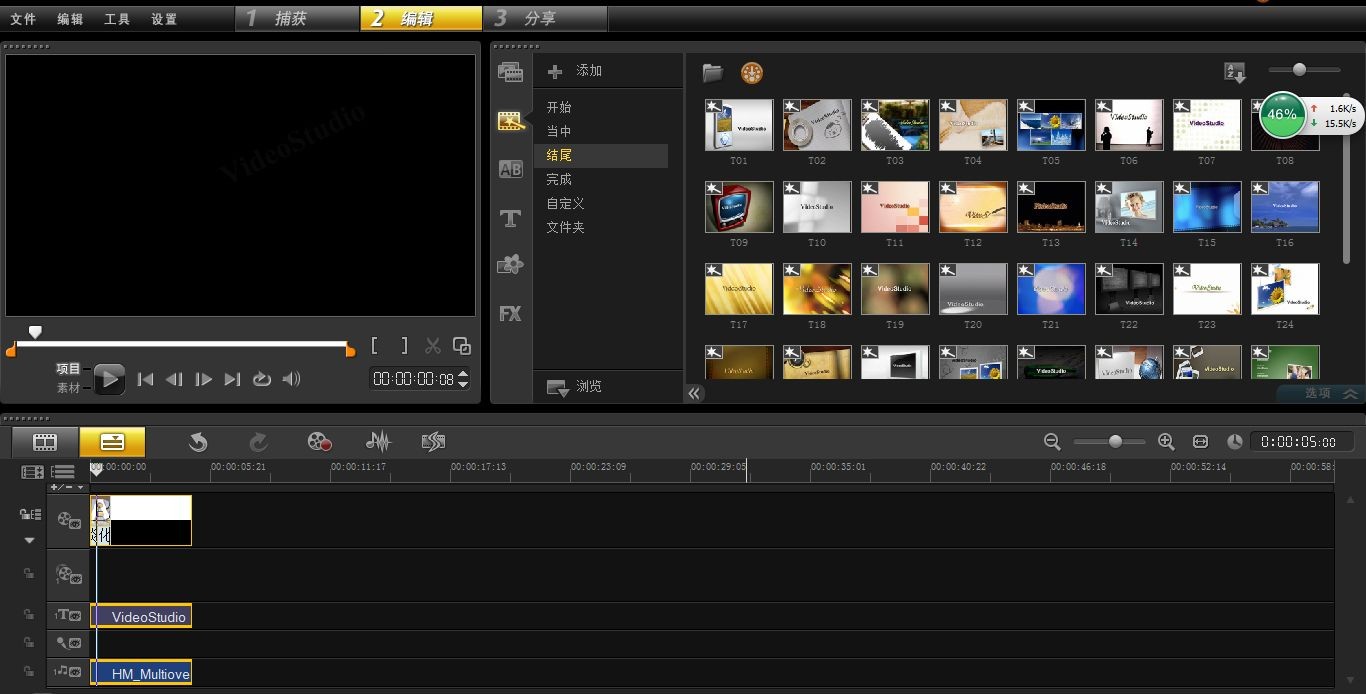Screen dimensions: 1366x694
Task: Open the FX filter library
Action: point(510,314)
